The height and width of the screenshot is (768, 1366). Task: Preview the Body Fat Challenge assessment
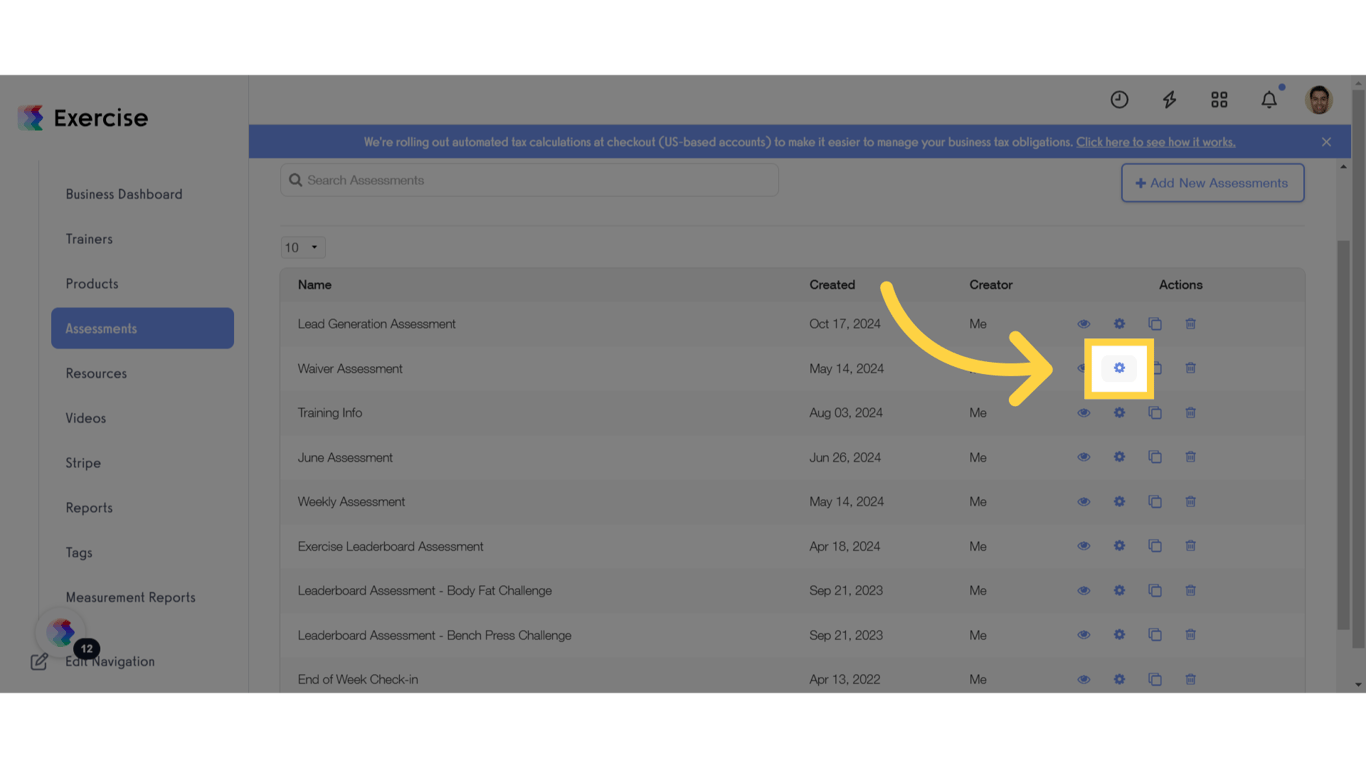(1083, 591)
